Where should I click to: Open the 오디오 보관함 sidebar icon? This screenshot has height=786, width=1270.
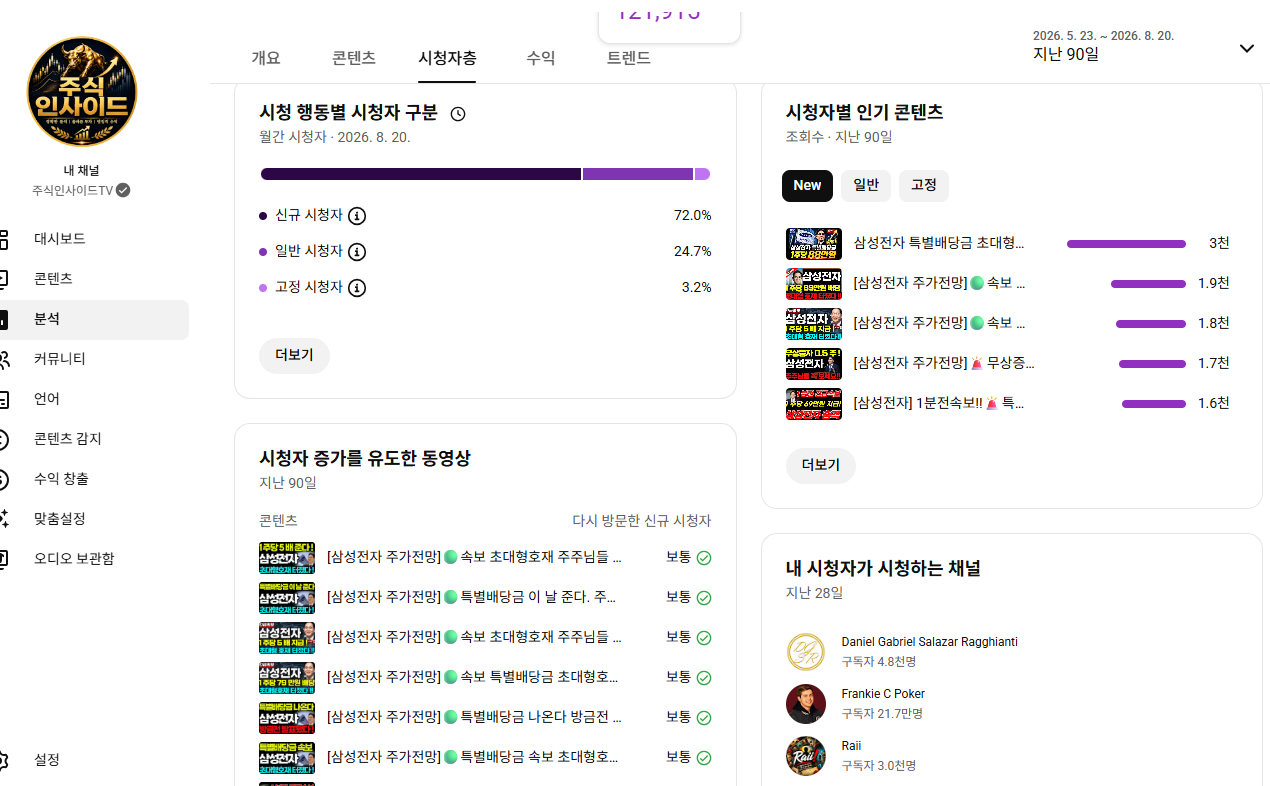click(3, 559)
